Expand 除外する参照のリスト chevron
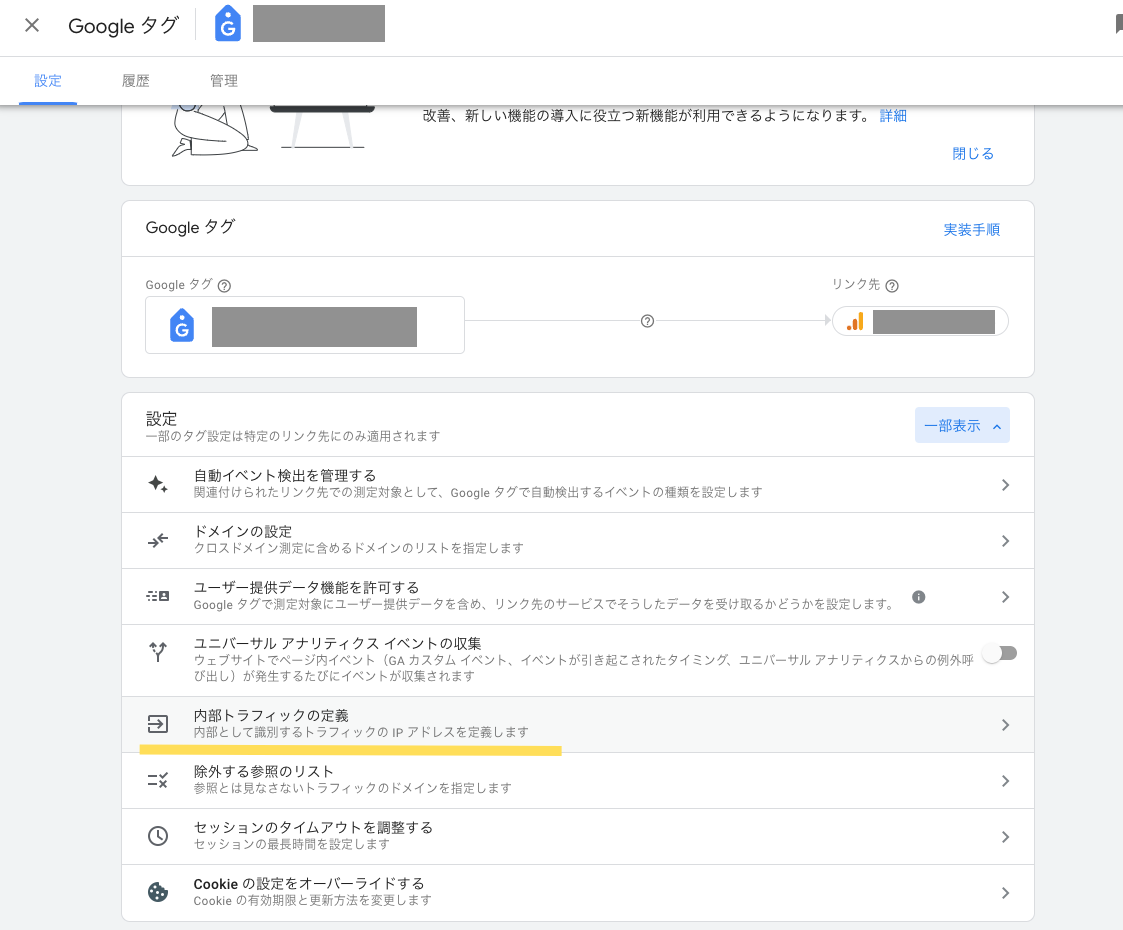Image resolution: width=1123 pixels, height=930 pixels. click(1006, 780)
